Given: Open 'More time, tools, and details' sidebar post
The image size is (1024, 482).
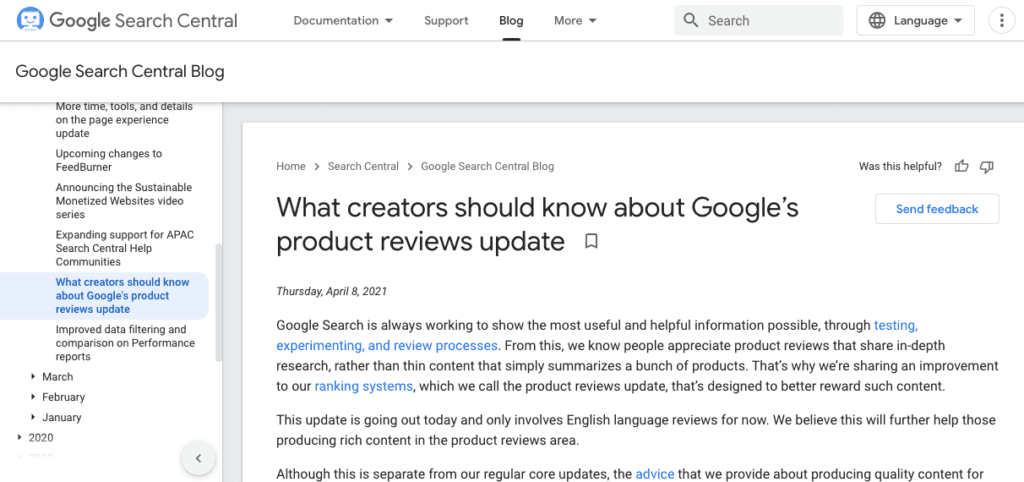Looking at the screenshot, I should 124,120.
